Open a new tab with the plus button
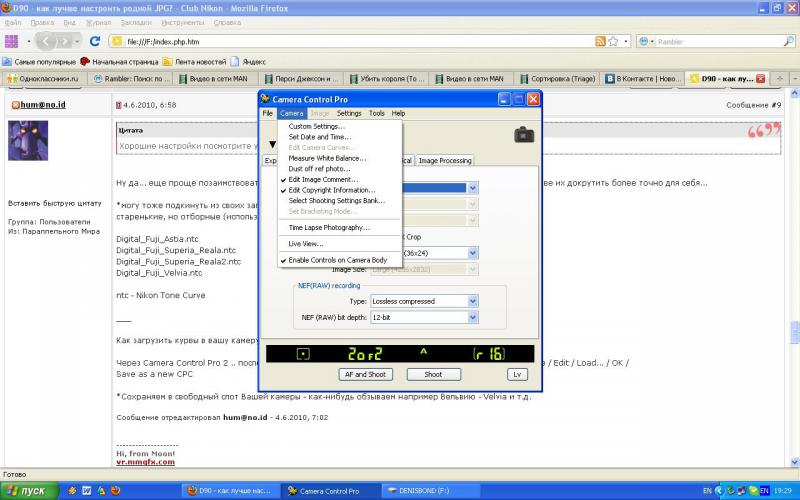The height and width of the screenshot is (500, 800). point(779,79)
